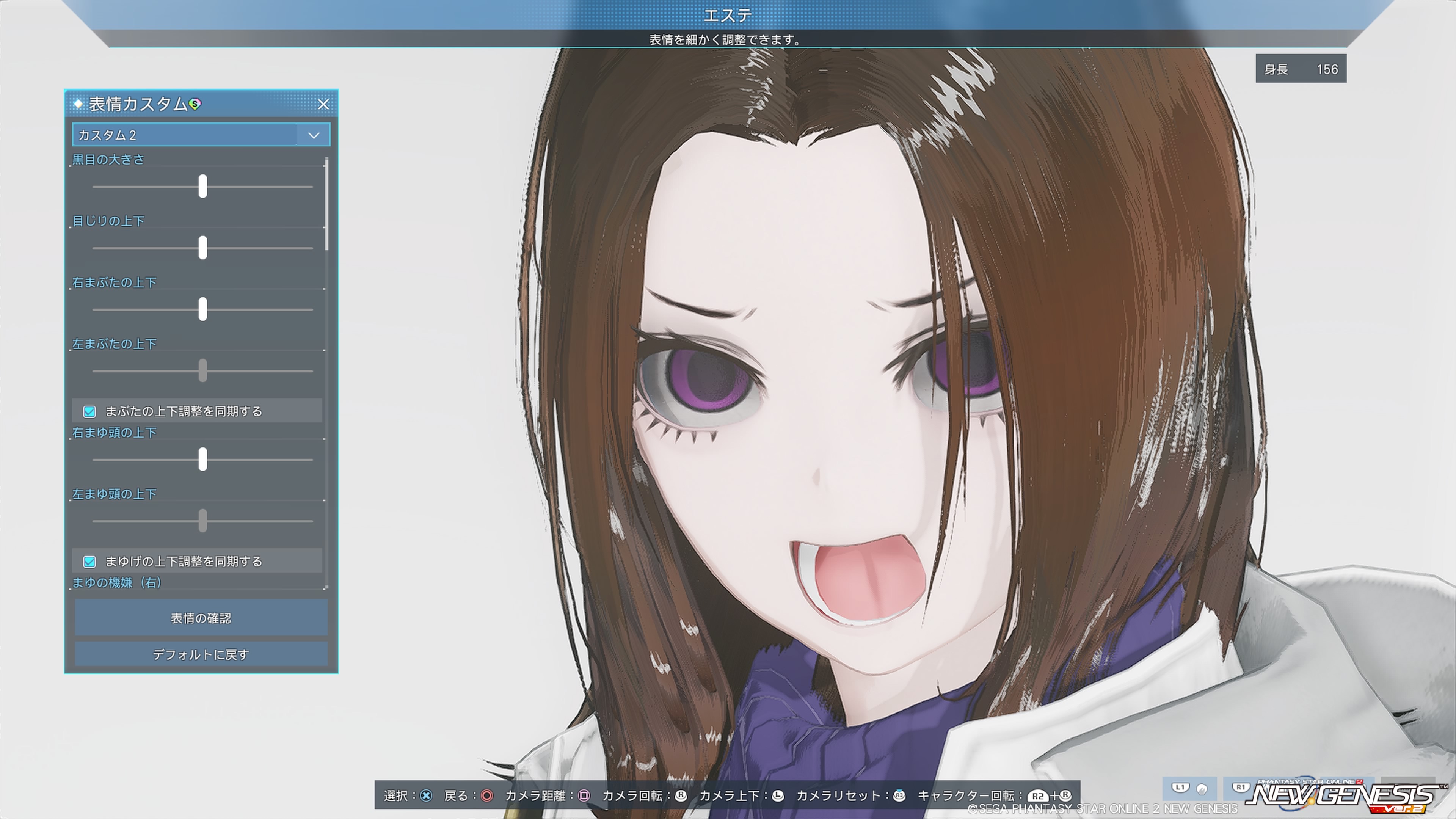Toggle まゆげの上下調整を同期する checkbox
This screenshot has width=1456, height=819.
tap(89, 561)
